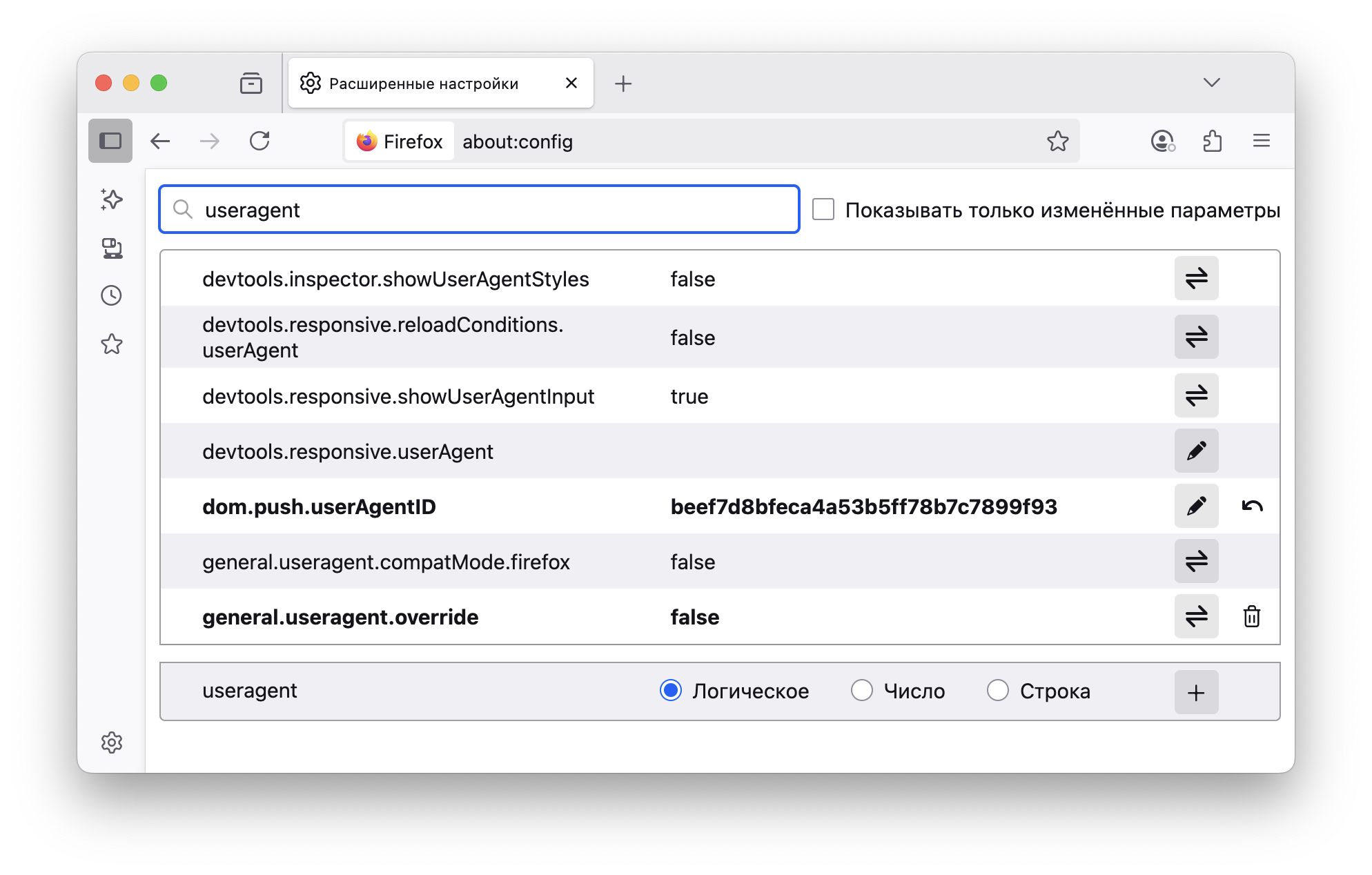Screen dimensions: 1372x875
Task: Collapse the sidebar panel
Action: point(110,140)
